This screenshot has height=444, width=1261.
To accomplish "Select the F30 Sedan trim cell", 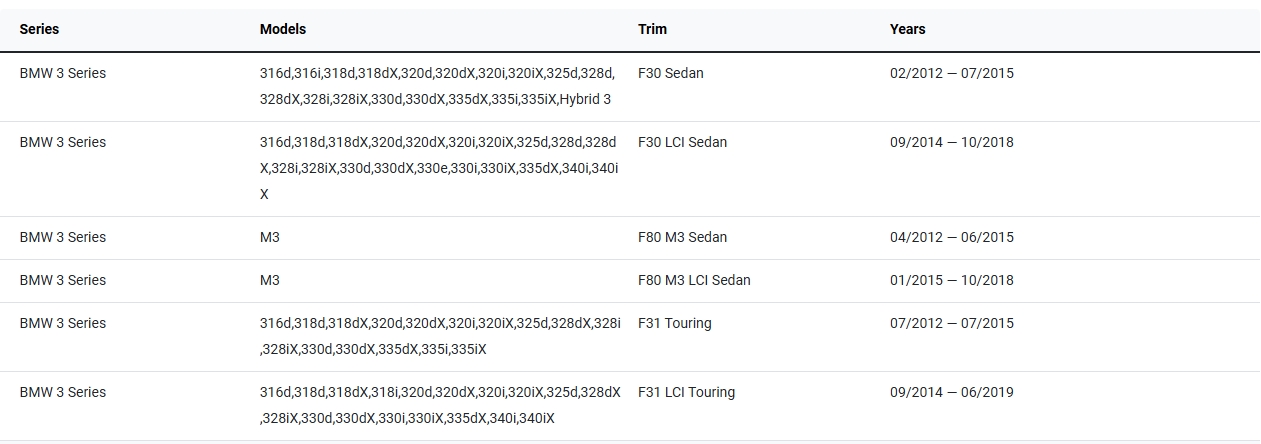I will pyautogui.click(x=670, y=73).
